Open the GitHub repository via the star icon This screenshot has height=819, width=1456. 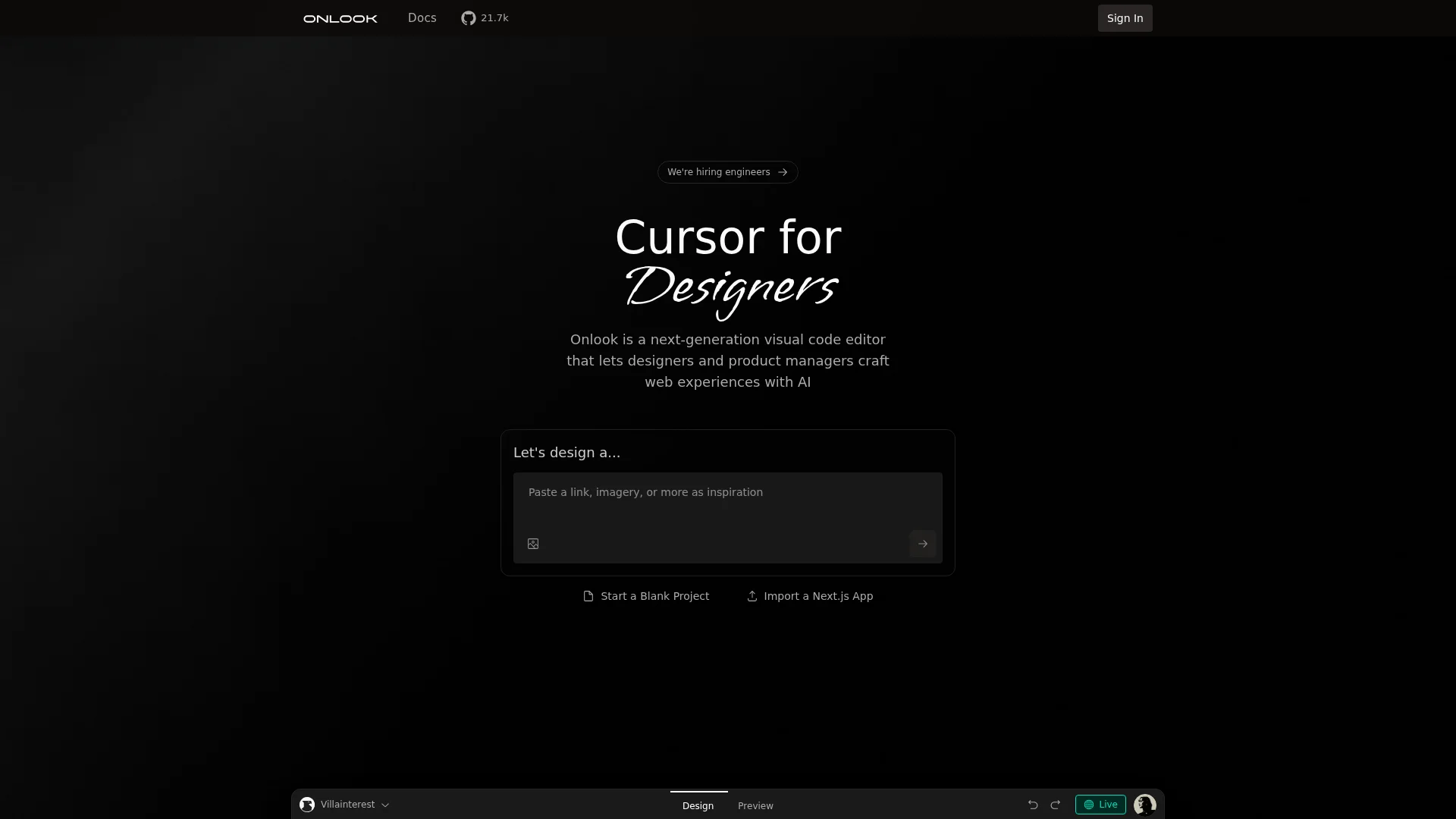[468, 17]
